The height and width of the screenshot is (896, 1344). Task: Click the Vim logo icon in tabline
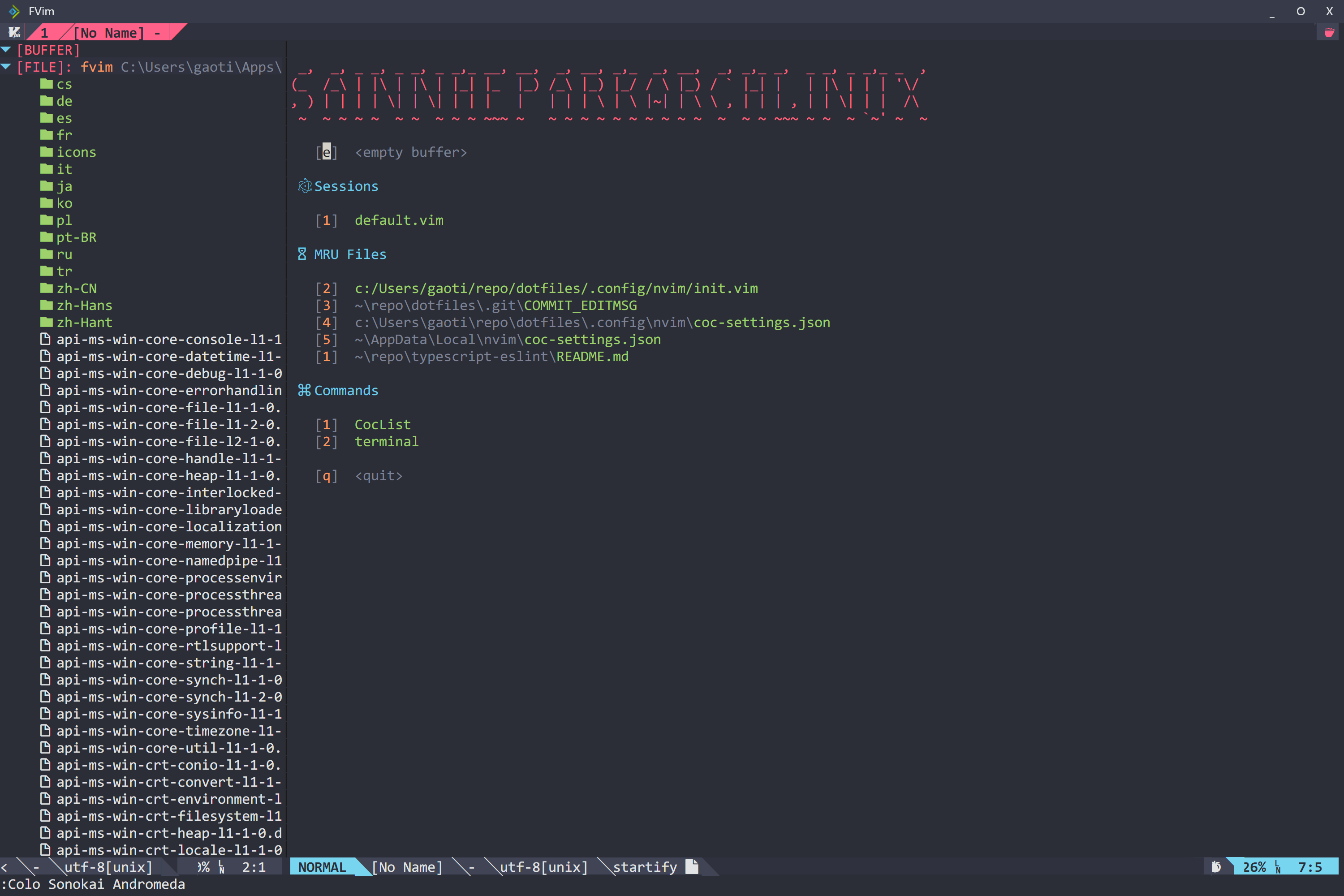click(x=14, y=33)
